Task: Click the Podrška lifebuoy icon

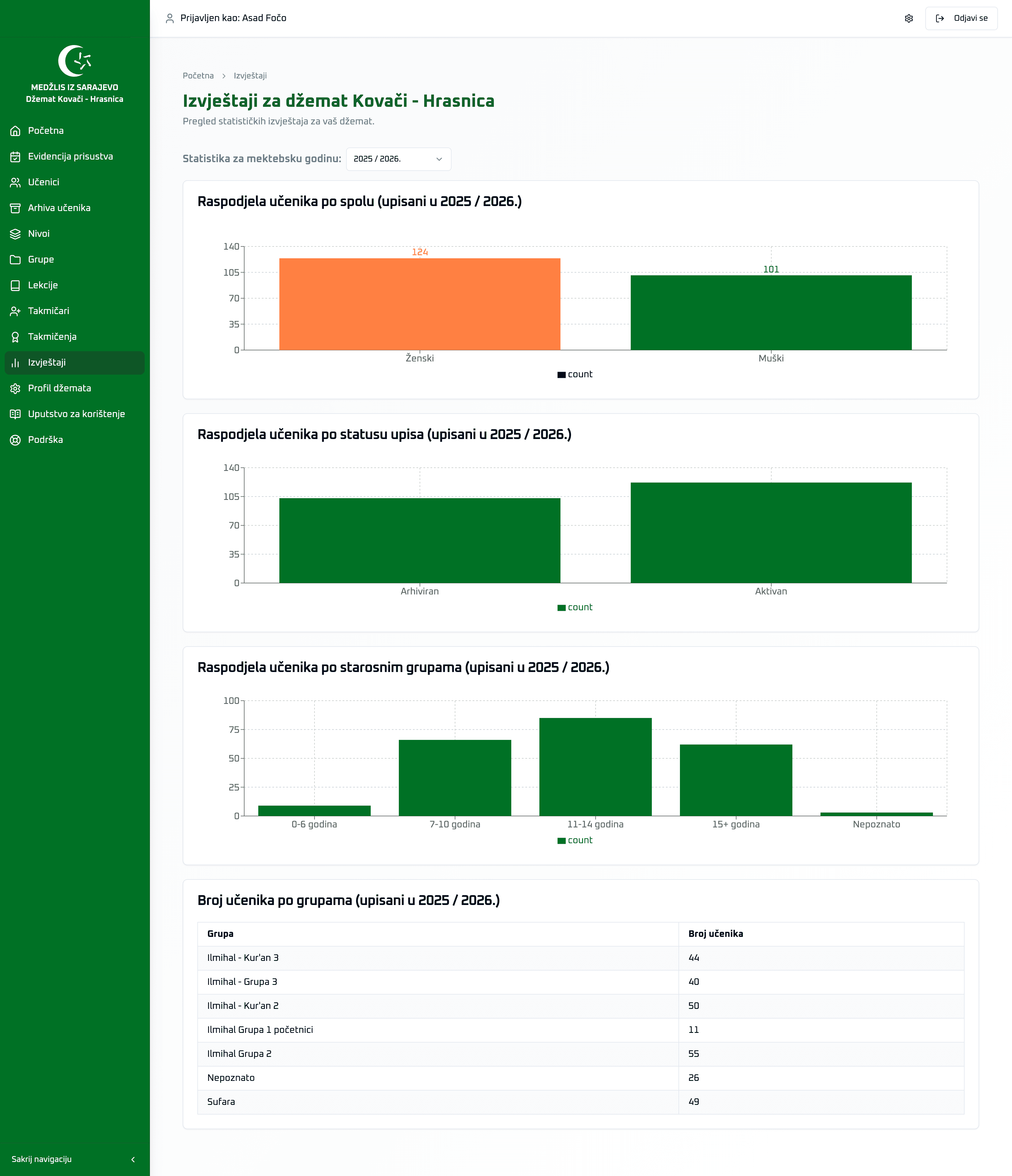Action: (x=15, y=440)
